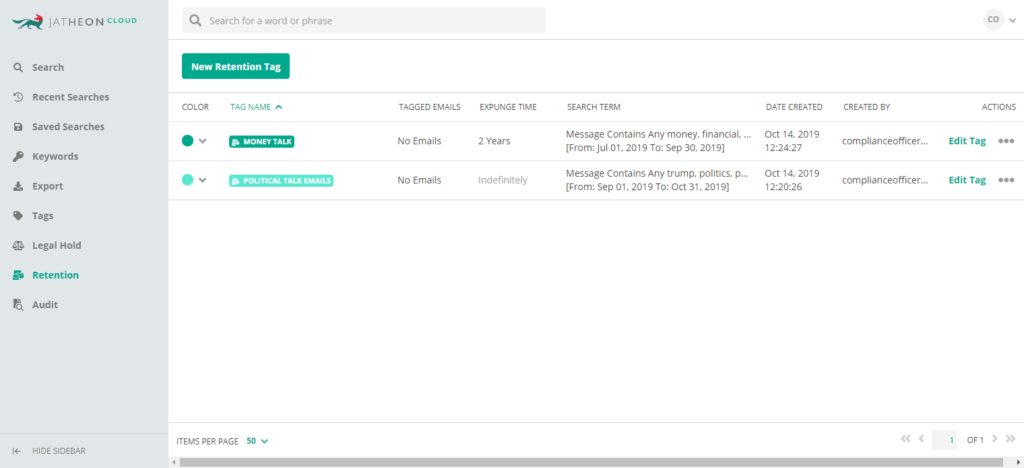Expand the MONEY TALK color chevron
The height and width of the screenshot is (468, 1024).
[x=202, y=141]
